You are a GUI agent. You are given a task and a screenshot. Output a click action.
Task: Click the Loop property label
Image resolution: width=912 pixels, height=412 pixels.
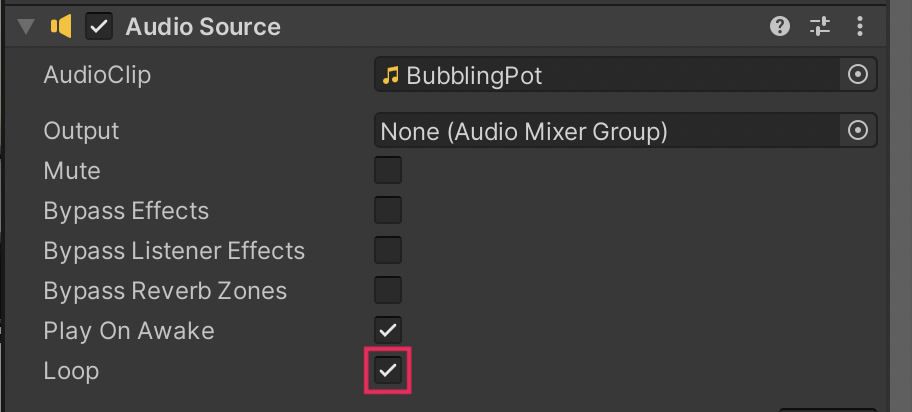[71, 371]
